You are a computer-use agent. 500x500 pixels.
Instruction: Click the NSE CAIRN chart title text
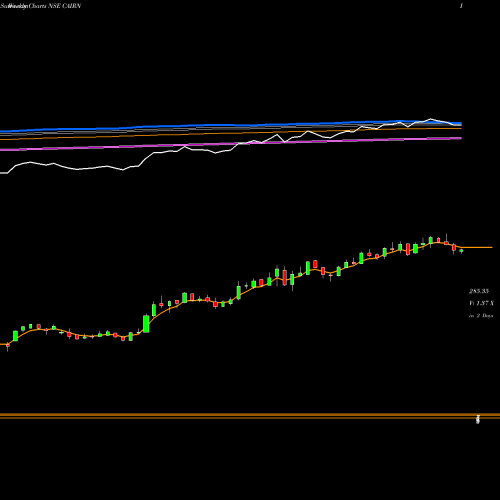pyautogui.click(x=41, y=6)
